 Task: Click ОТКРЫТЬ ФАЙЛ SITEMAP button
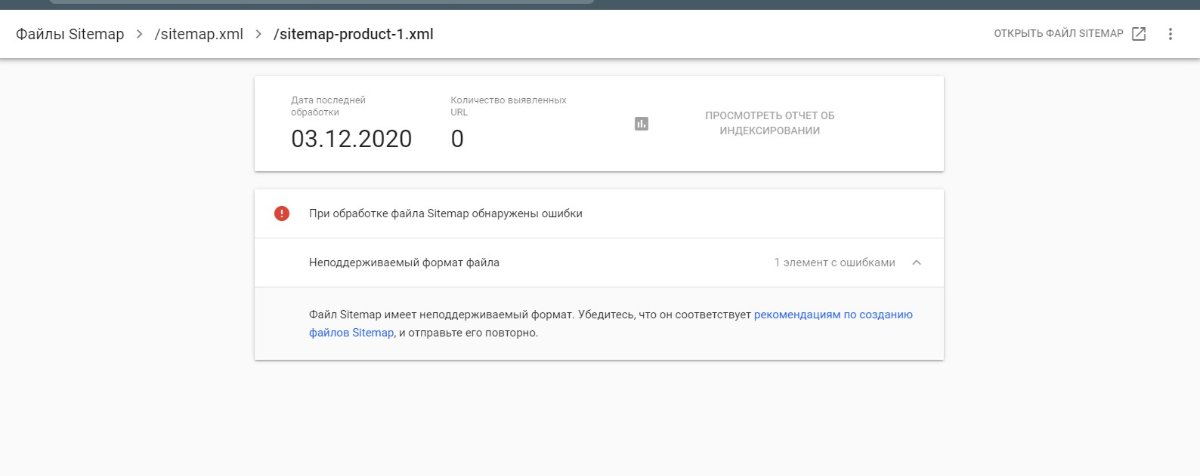click(x=1059, y=34)
